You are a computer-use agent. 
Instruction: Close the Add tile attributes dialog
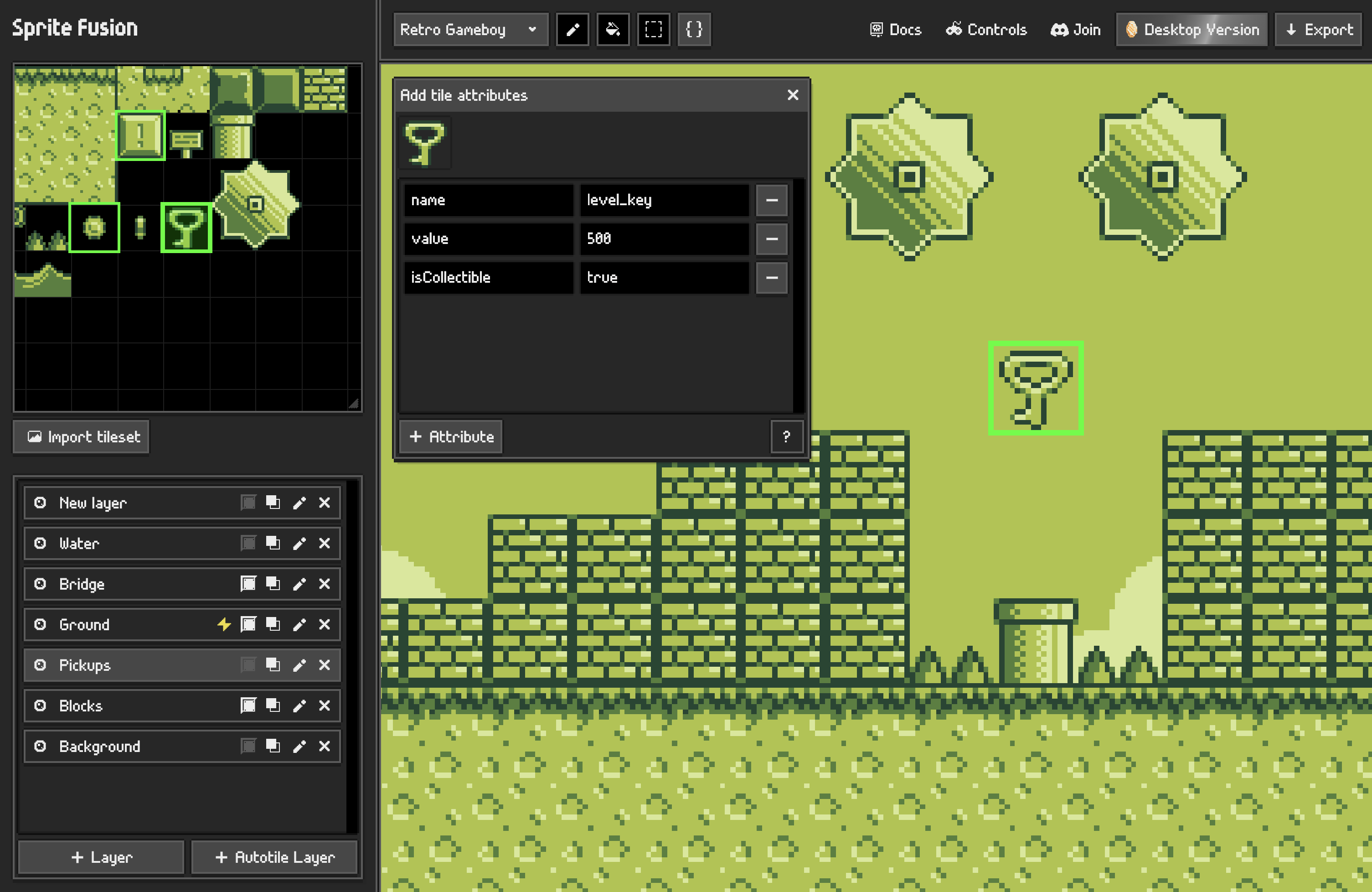(793, 95)
